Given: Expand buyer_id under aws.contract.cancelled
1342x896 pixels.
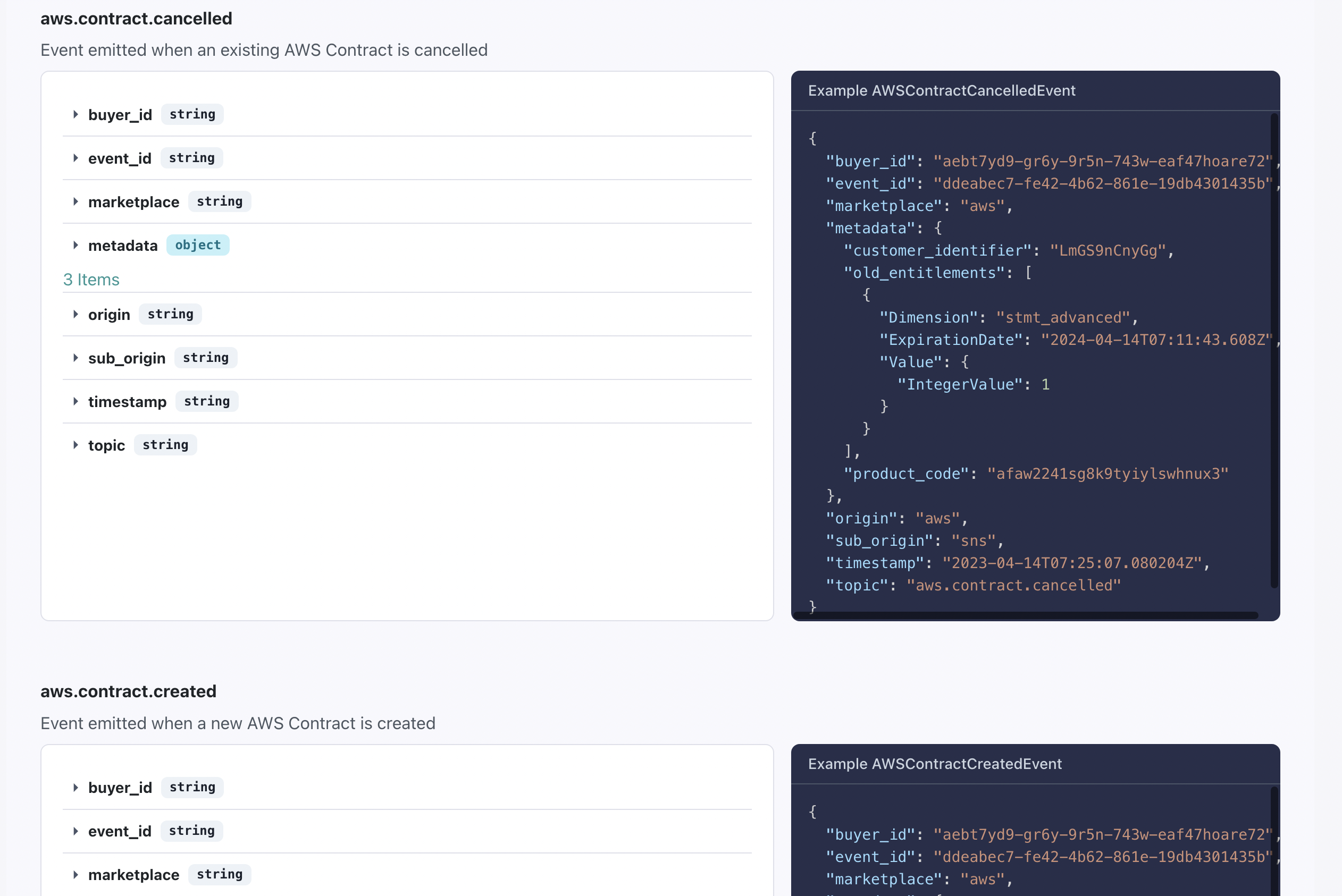Looking at the screenshot, I should pyautogui.click(x=76, y=114).
